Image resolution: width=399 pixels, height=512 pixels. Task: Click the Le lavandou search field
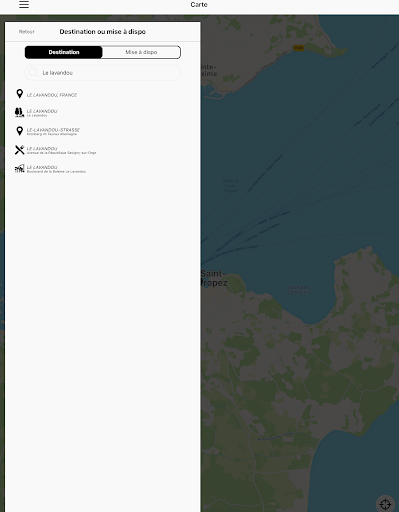click(x=103, y=72)
